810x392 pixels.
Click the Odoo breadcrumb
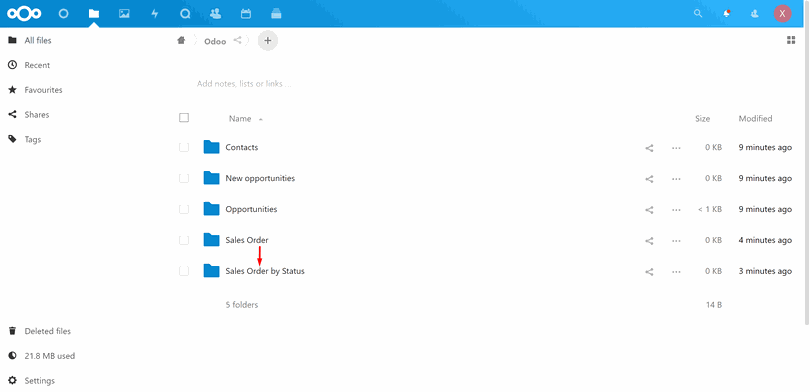(x=215, y=41)
